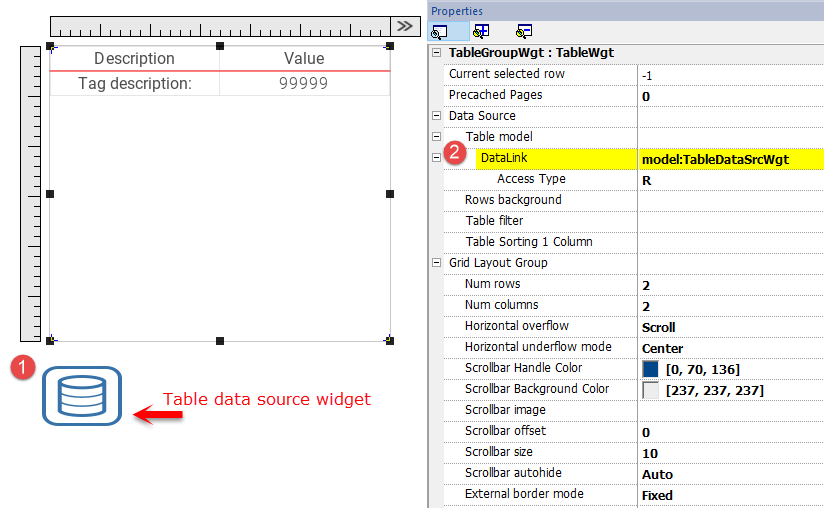Collapse the Grid Layout Group section
824x508 pixels.
436,263
